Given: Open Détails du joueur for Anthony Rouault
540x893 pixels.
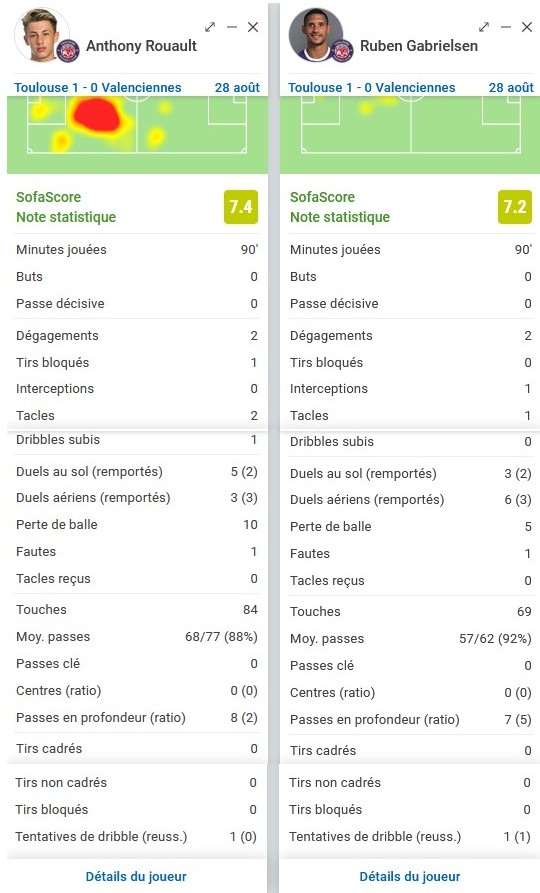Looking at the screenshot, I should (x=136, y=876).
